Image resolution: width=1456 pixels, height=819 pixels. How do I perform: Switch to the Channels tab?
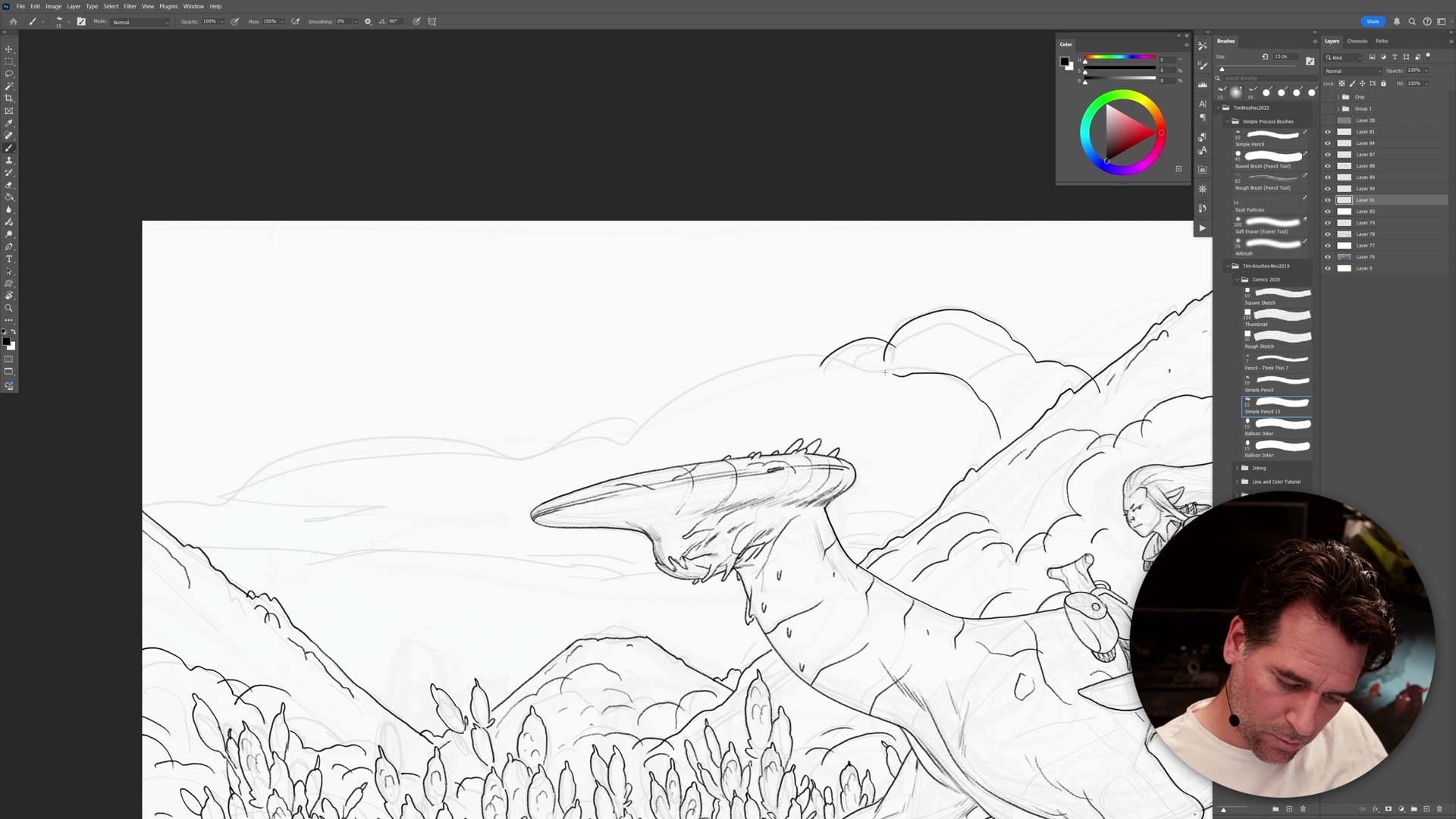(x=1357, y=41)
